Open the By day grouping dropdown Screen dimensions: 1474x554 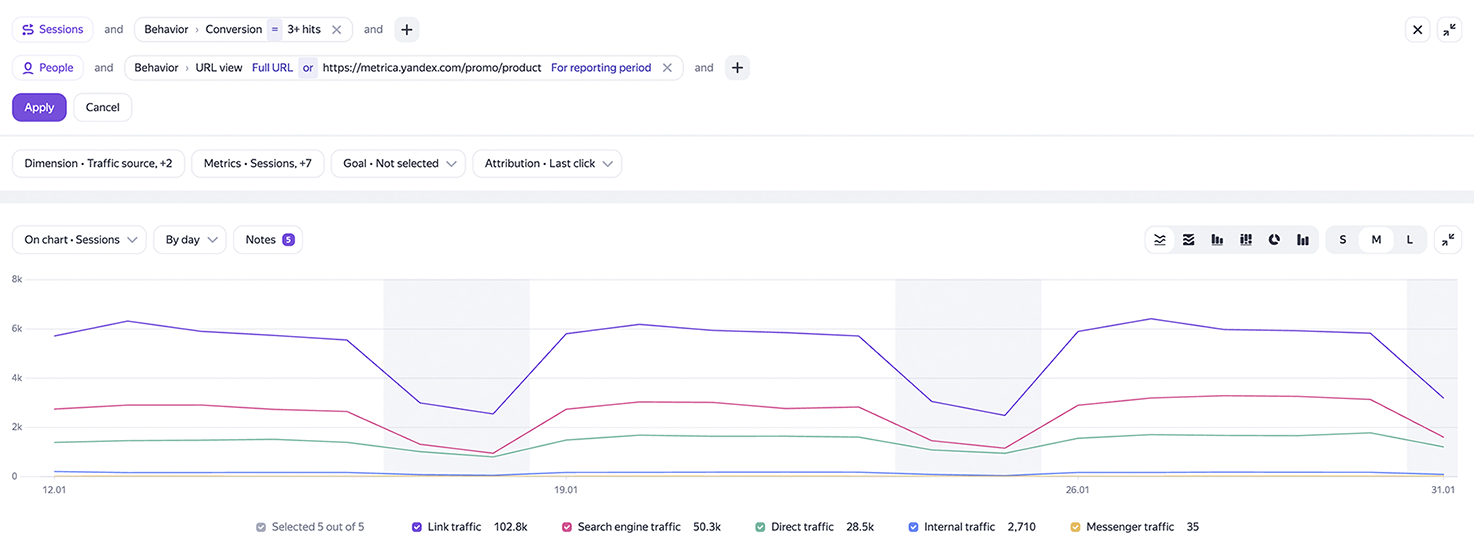click(190, 240)
